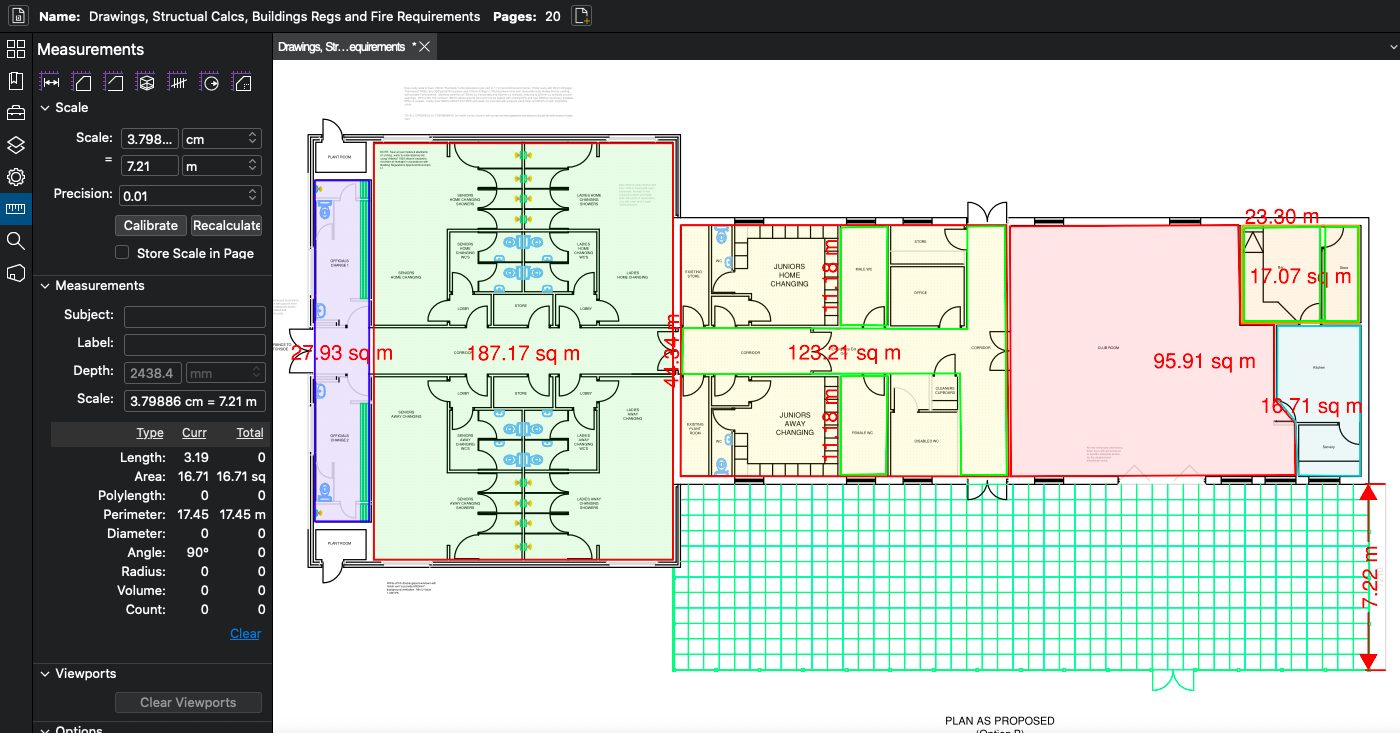The height and width of the screenshot is (733, 1400).
Task: Click the add page icon next to Pages 20
Action: tap(582, 16)
